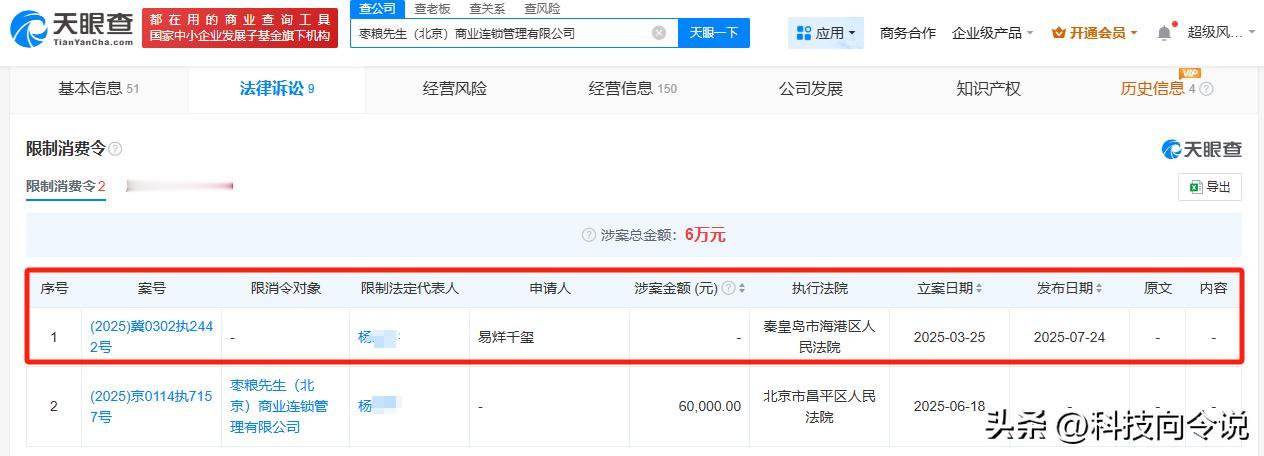
Task: Click the TianYanCha logo
Action: coord(72,30)
